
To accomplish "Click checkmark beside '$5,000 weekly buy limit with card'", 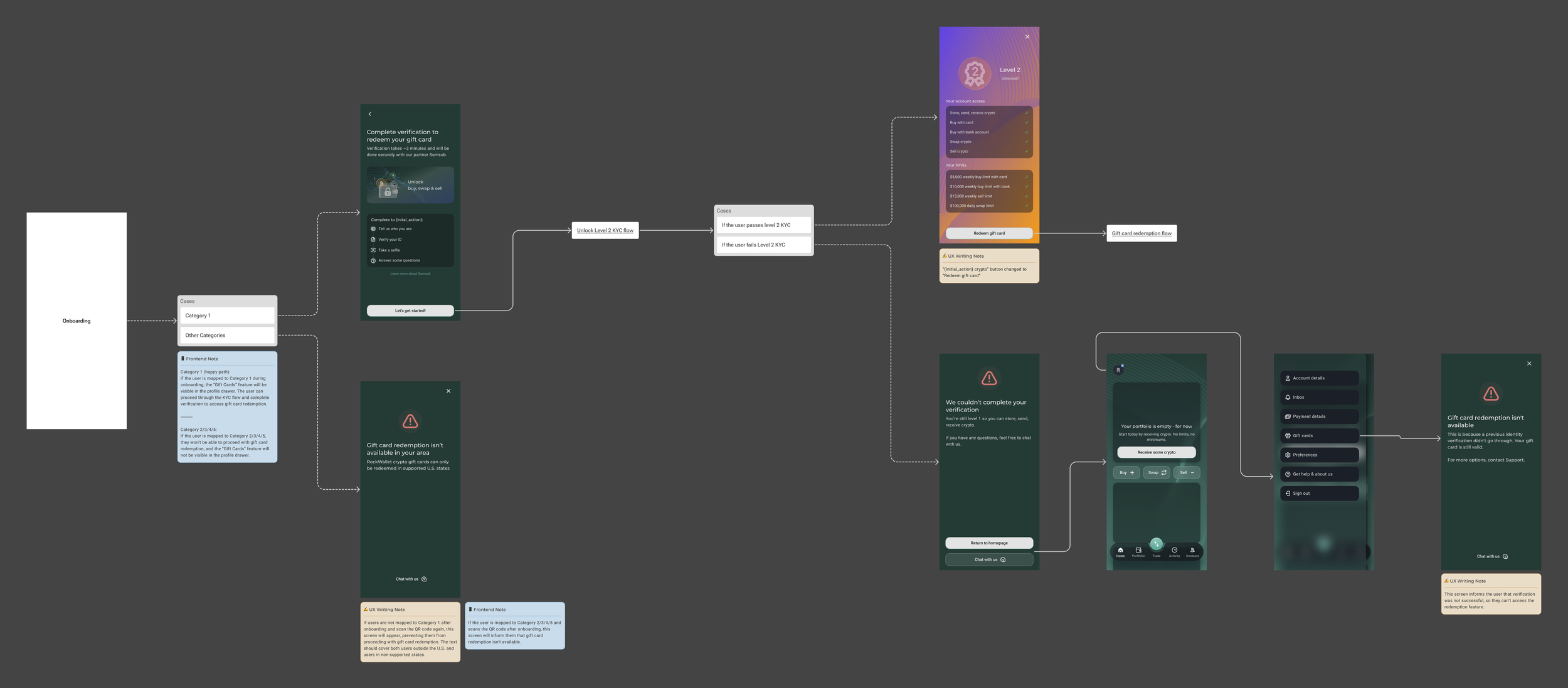I will (1027, 177).
